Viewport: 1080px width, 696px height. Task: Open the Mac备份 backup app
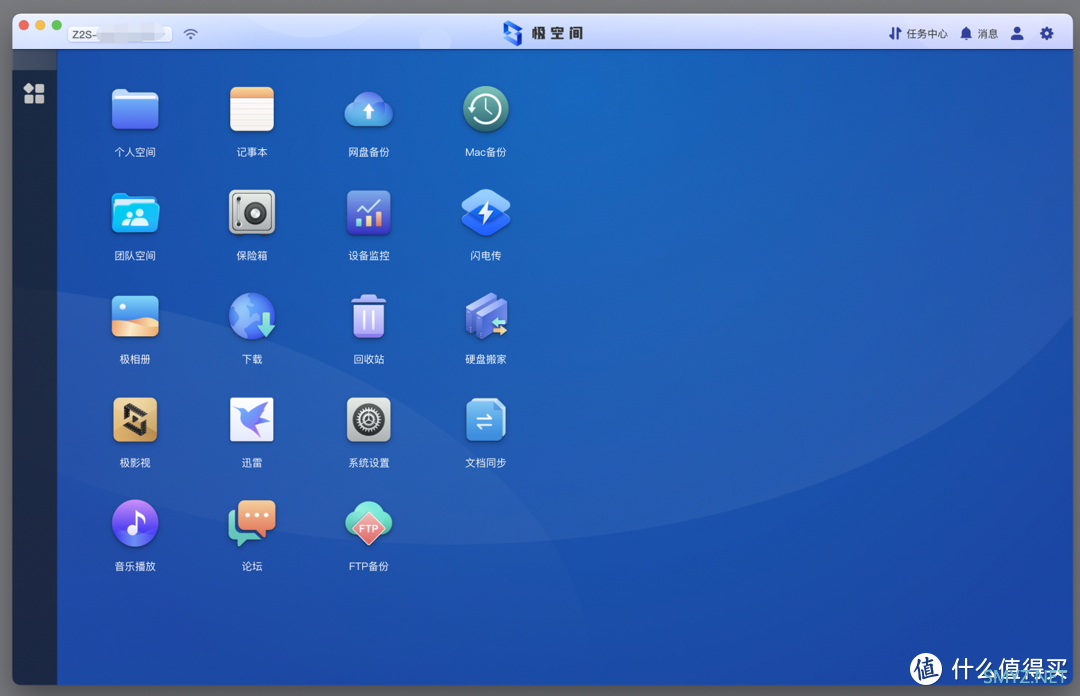(486, 110)
